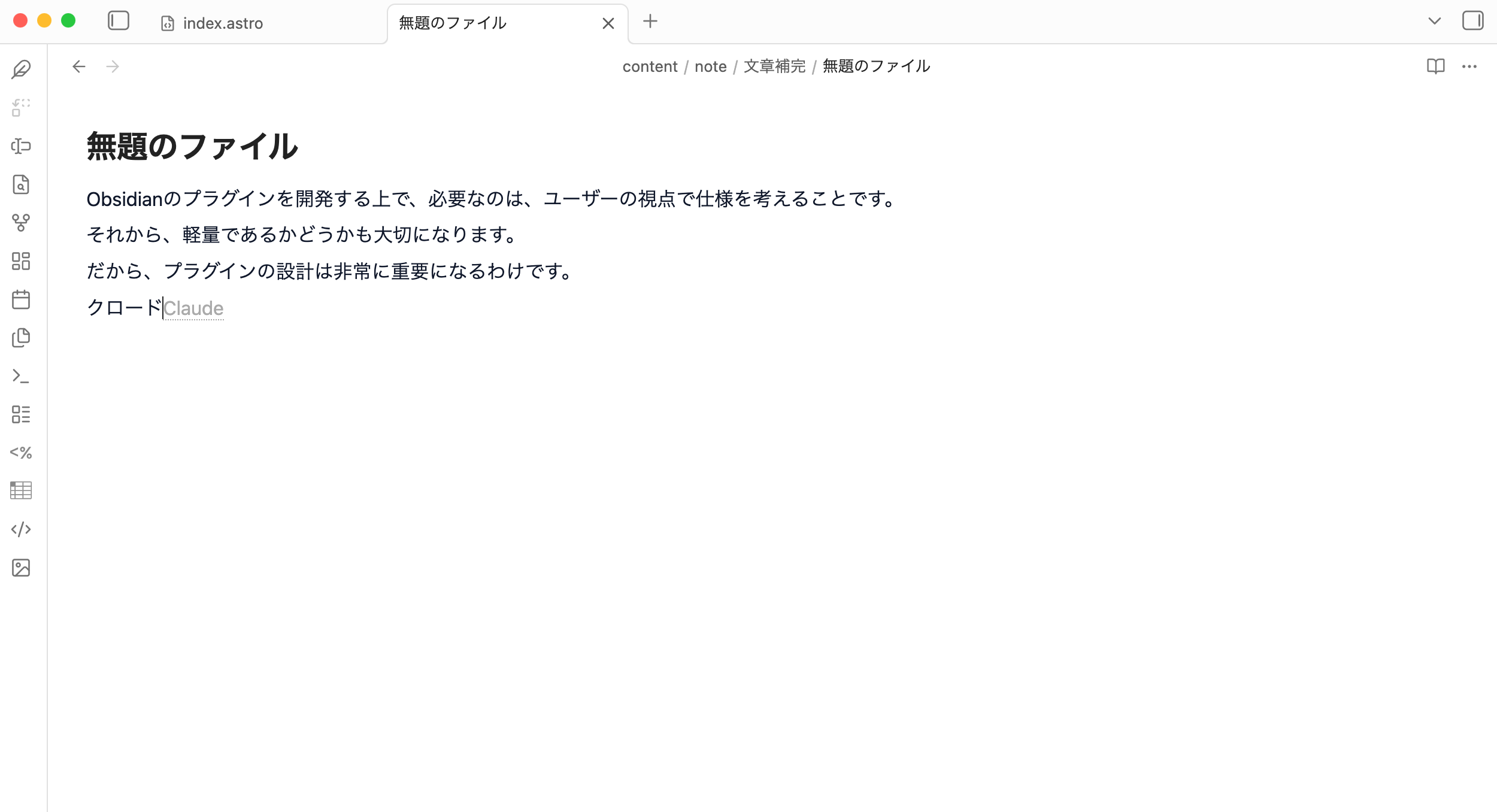1497x812 pixels.
Task: Click the line starting with Obsidianのプラグイン
Action: click(x=491, y=199)
